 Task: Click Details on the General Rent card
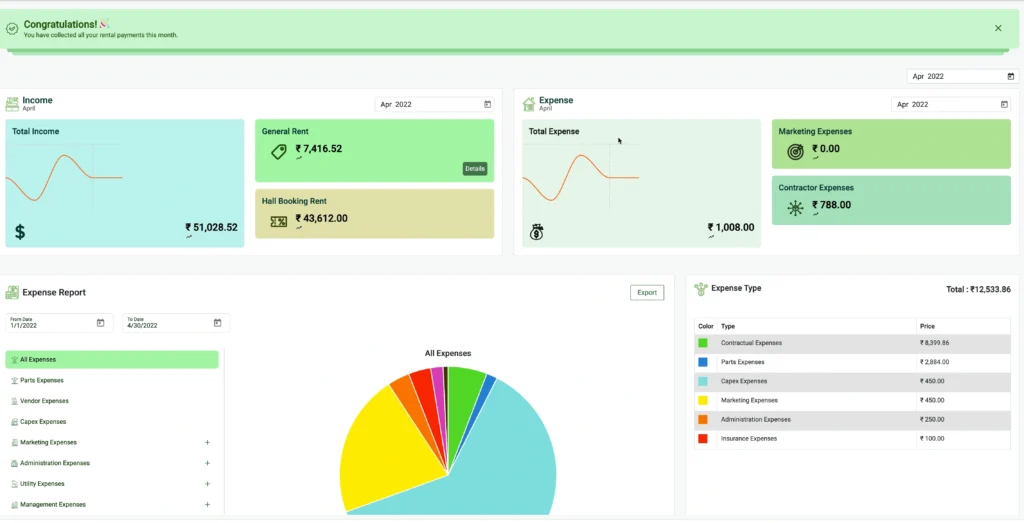tap(475, 168)
